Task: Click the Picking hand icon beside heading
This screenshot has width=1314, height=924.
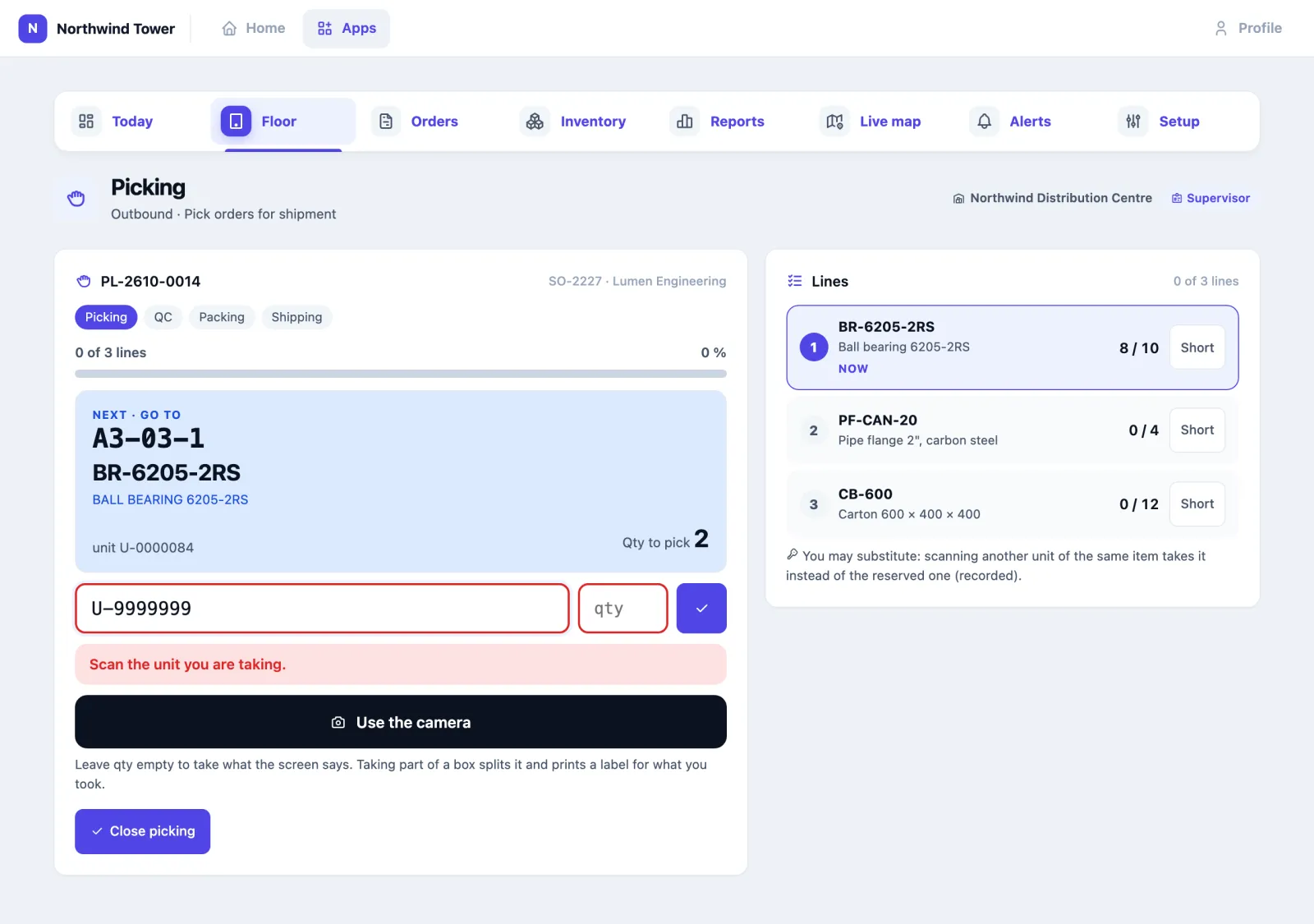Action: [x=76, y=198]
